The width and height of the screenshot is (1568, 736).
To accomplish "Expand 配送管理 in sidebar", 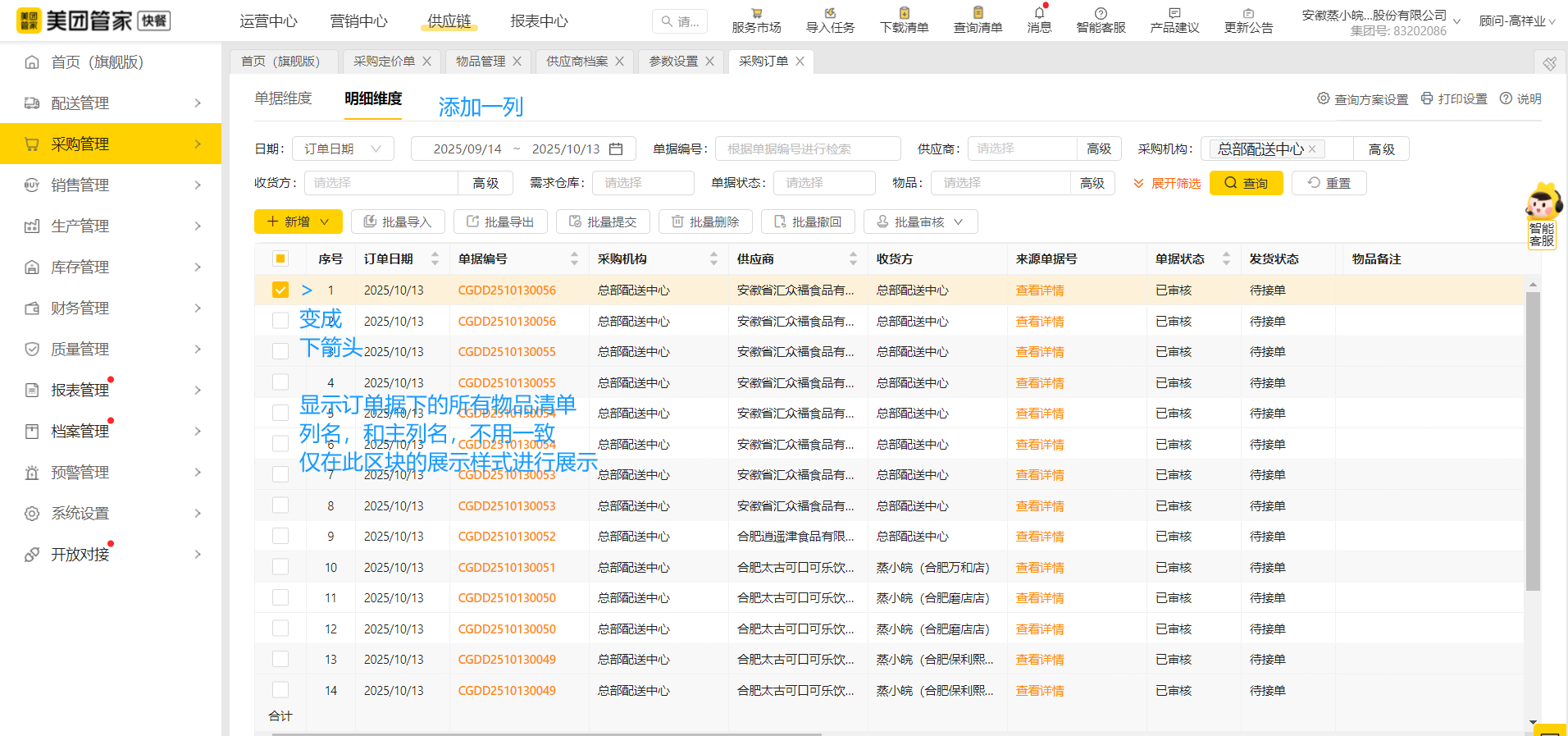I will 111,103.
